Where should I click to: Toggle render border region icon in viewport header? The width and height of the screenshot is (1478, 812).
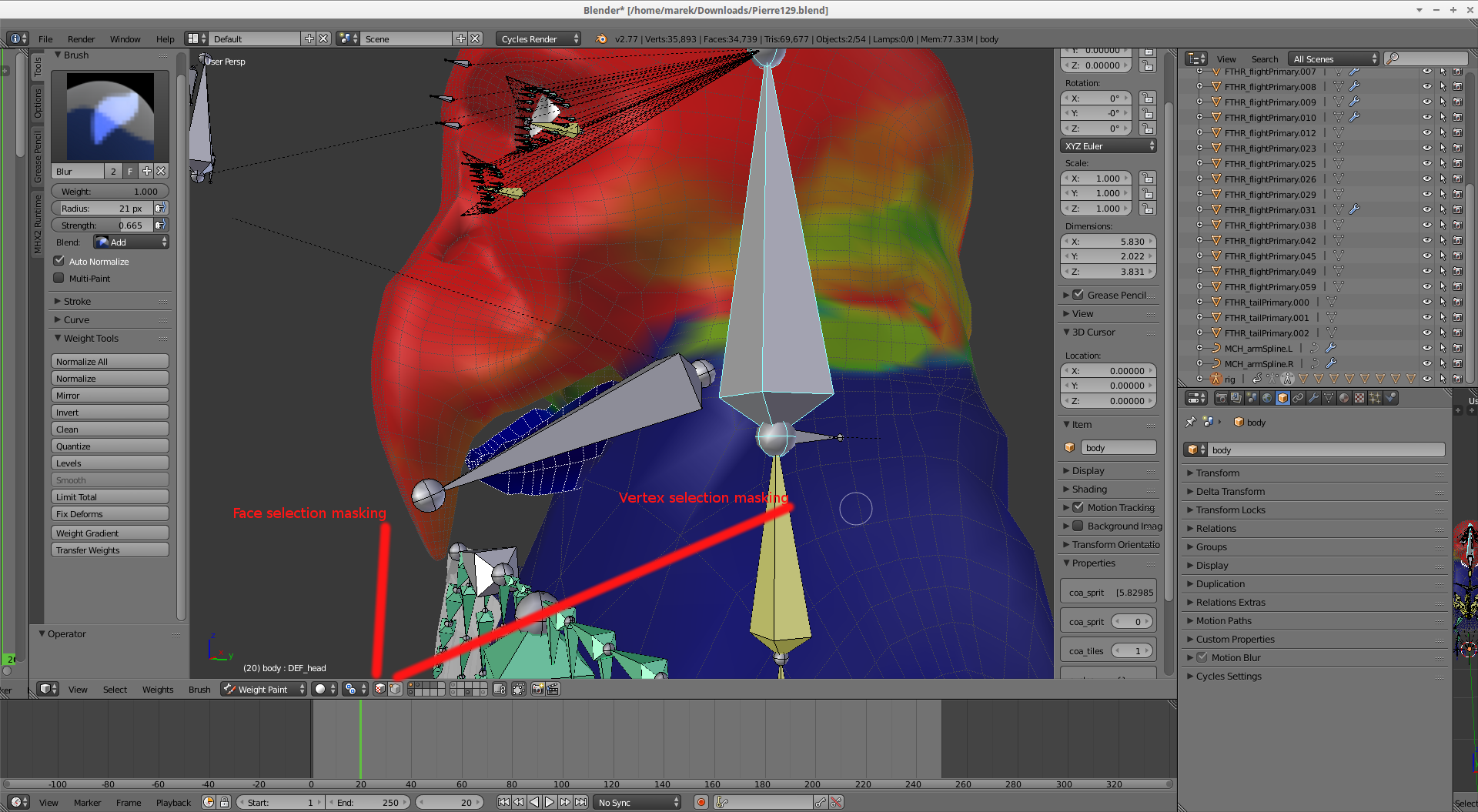pos(519,689)
